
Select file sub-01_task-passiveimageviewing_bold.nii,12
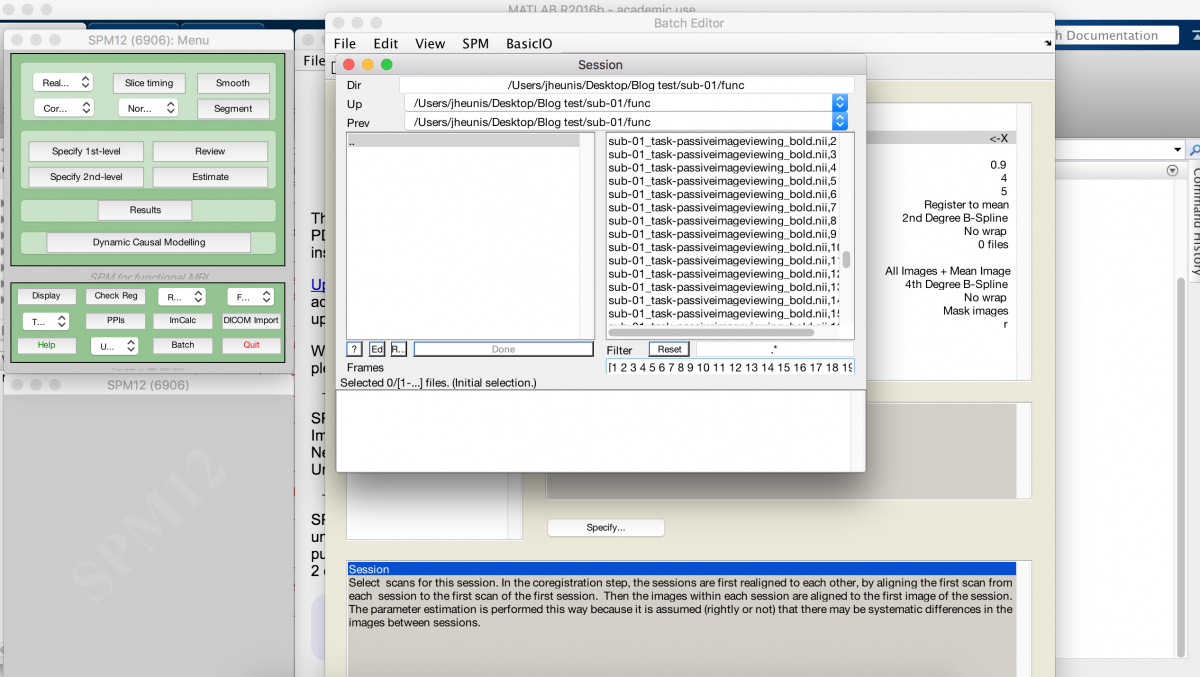tap(723, 274)
